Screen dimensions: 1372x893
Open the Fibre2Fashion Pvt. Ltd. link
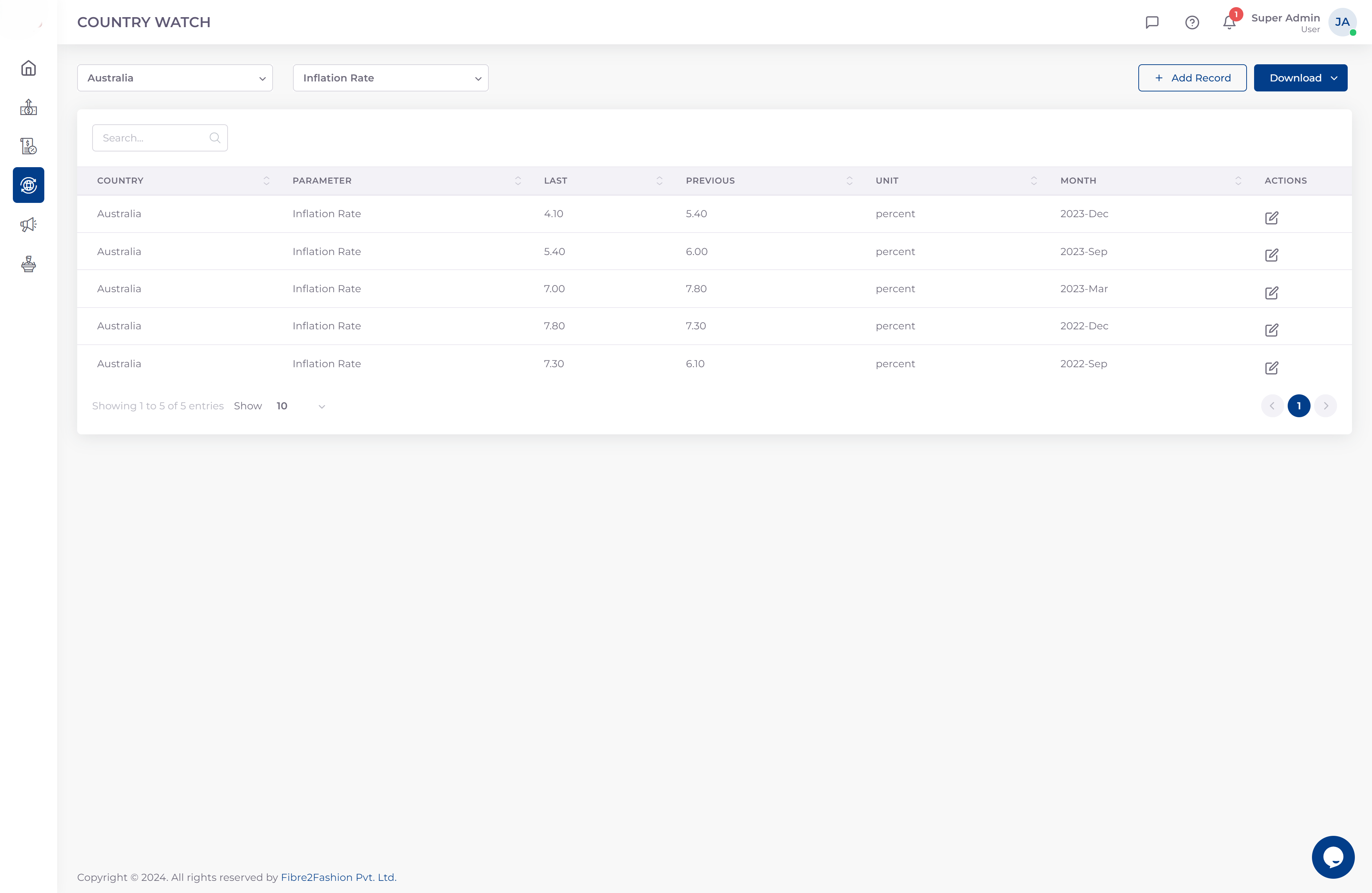[x=338, y=877]
